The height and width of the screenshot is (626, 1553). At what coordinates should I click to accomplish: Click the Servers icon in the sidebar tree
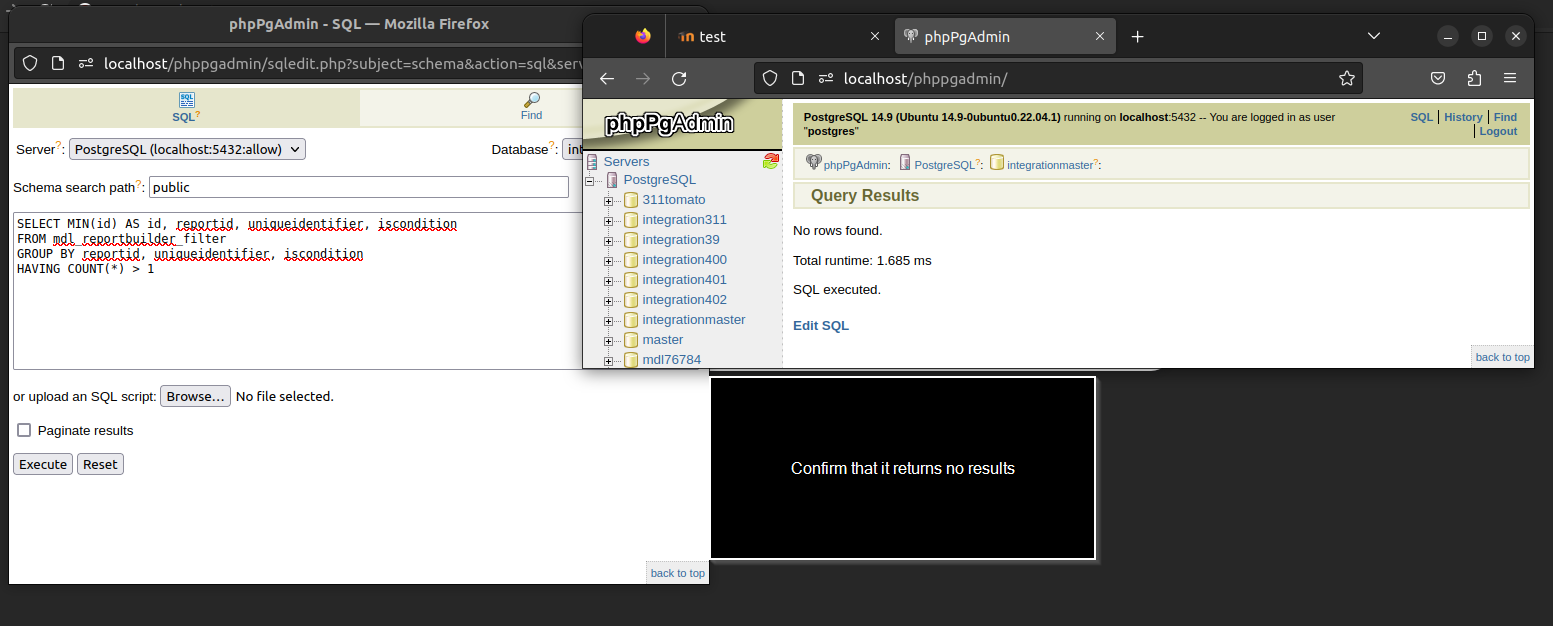[593, 161]
